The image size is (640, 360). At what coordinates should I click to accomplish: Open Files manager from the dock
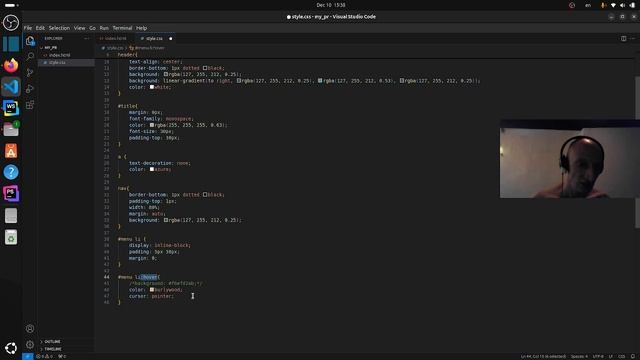click(x=11, y=129)
